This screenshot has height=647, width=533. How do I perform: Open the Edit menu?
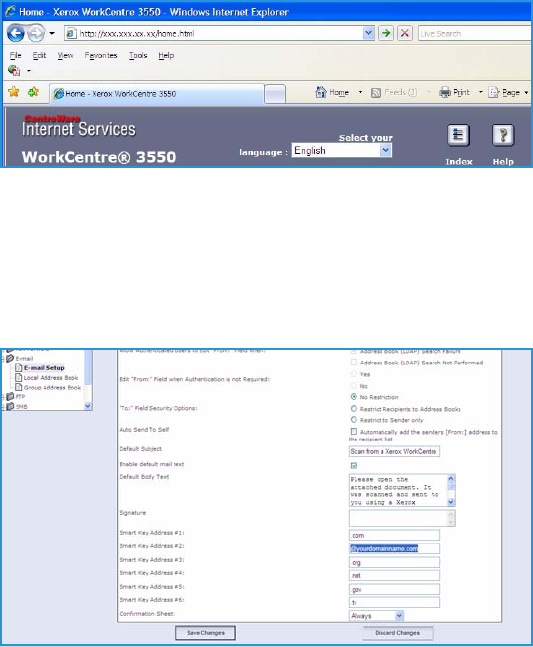(x=39, y=55)
